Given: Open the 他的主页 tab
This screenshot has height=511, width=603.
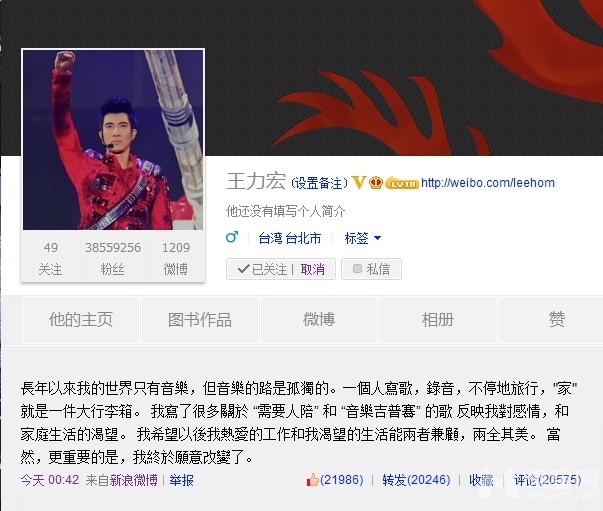Looking at the screenshot, I should click(81, 320).
